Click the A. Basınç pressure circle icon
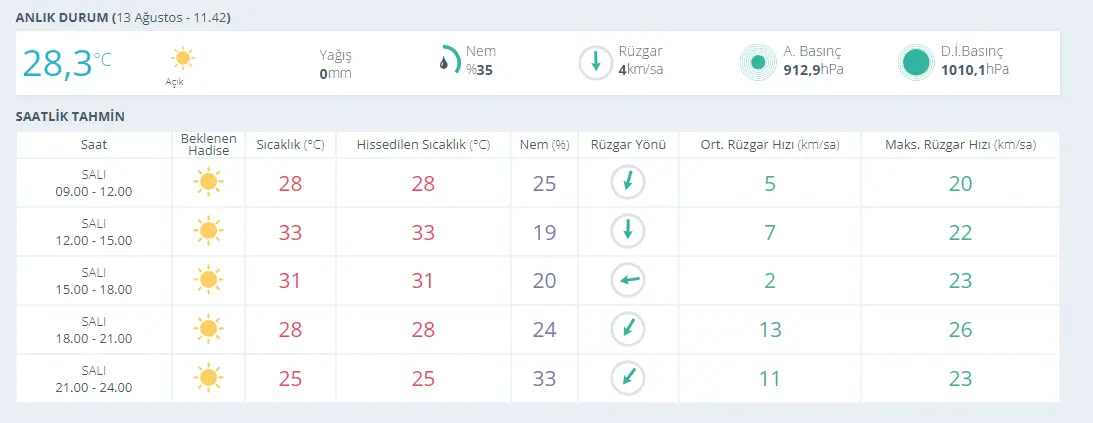 [x=757, y=62]
